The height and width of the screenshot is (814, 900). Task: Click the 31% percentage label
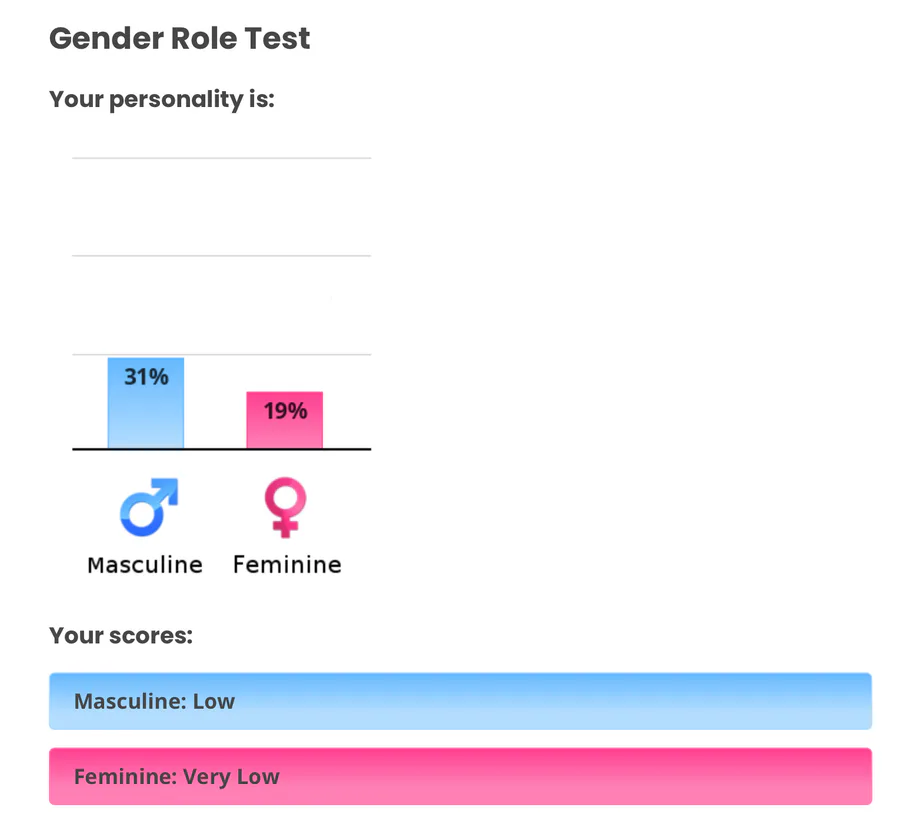pos(146,377)
